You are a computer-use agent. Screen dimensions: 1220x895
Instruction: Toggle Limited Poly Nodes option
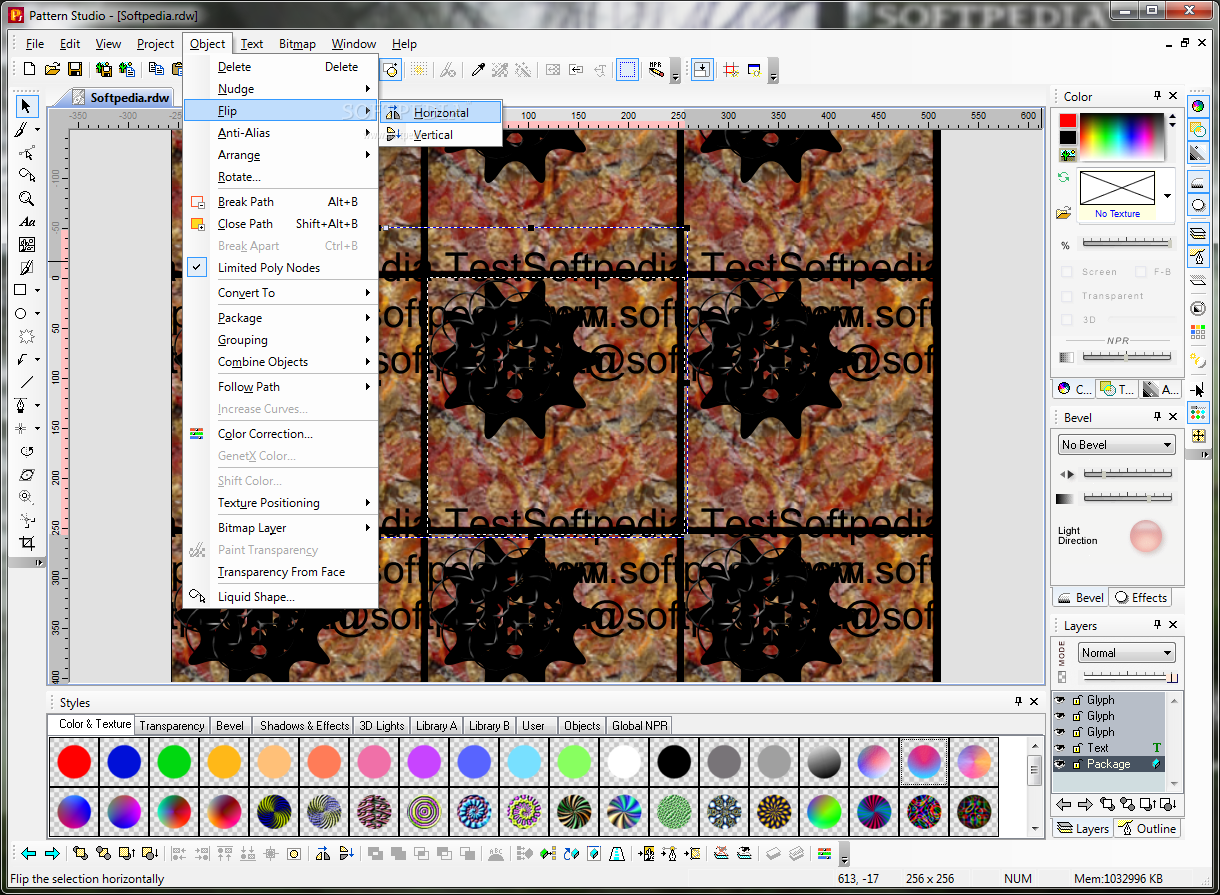(280, 268)
